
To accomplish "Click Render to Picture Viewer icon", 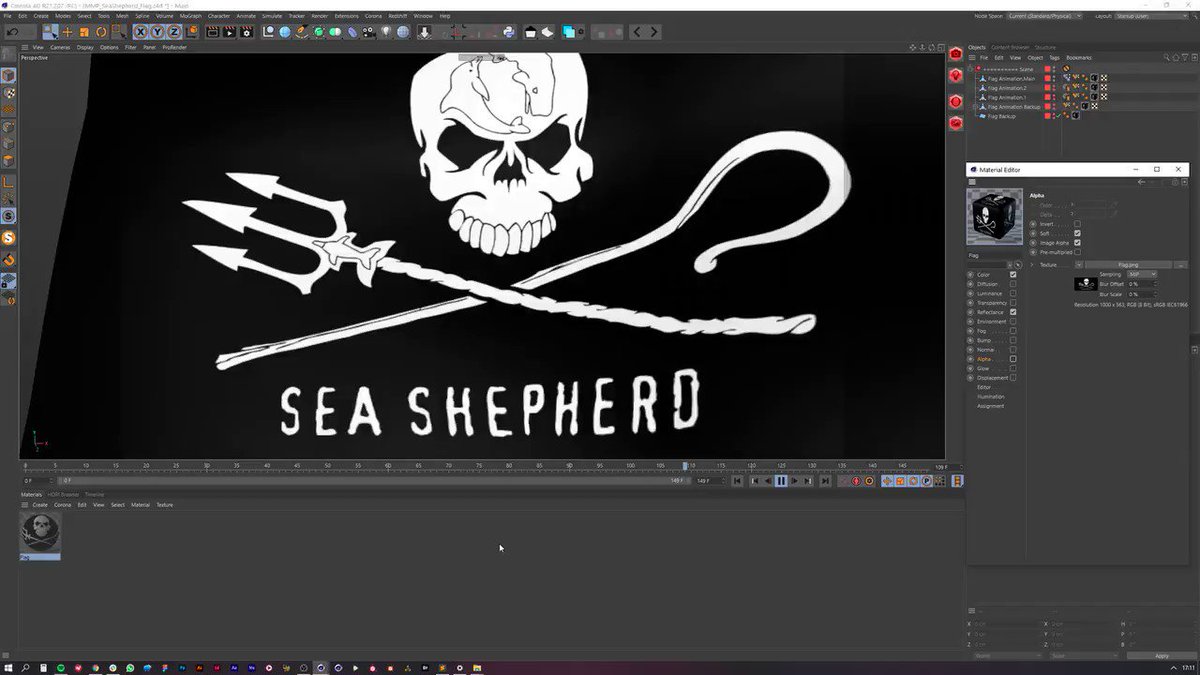I will 229,32.
